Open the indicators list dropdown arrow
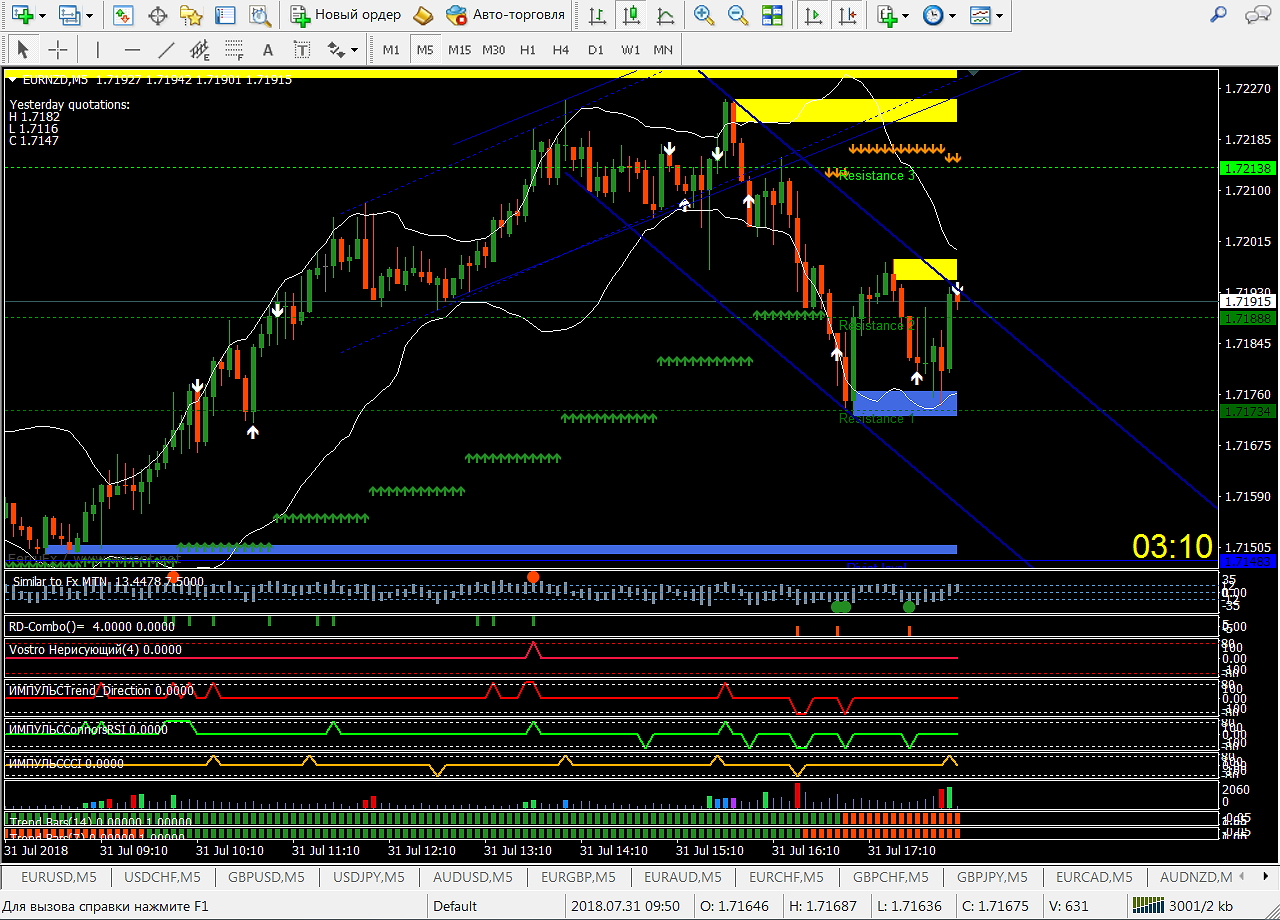This screenshot has width=1280, height=920. pos(905,15)
